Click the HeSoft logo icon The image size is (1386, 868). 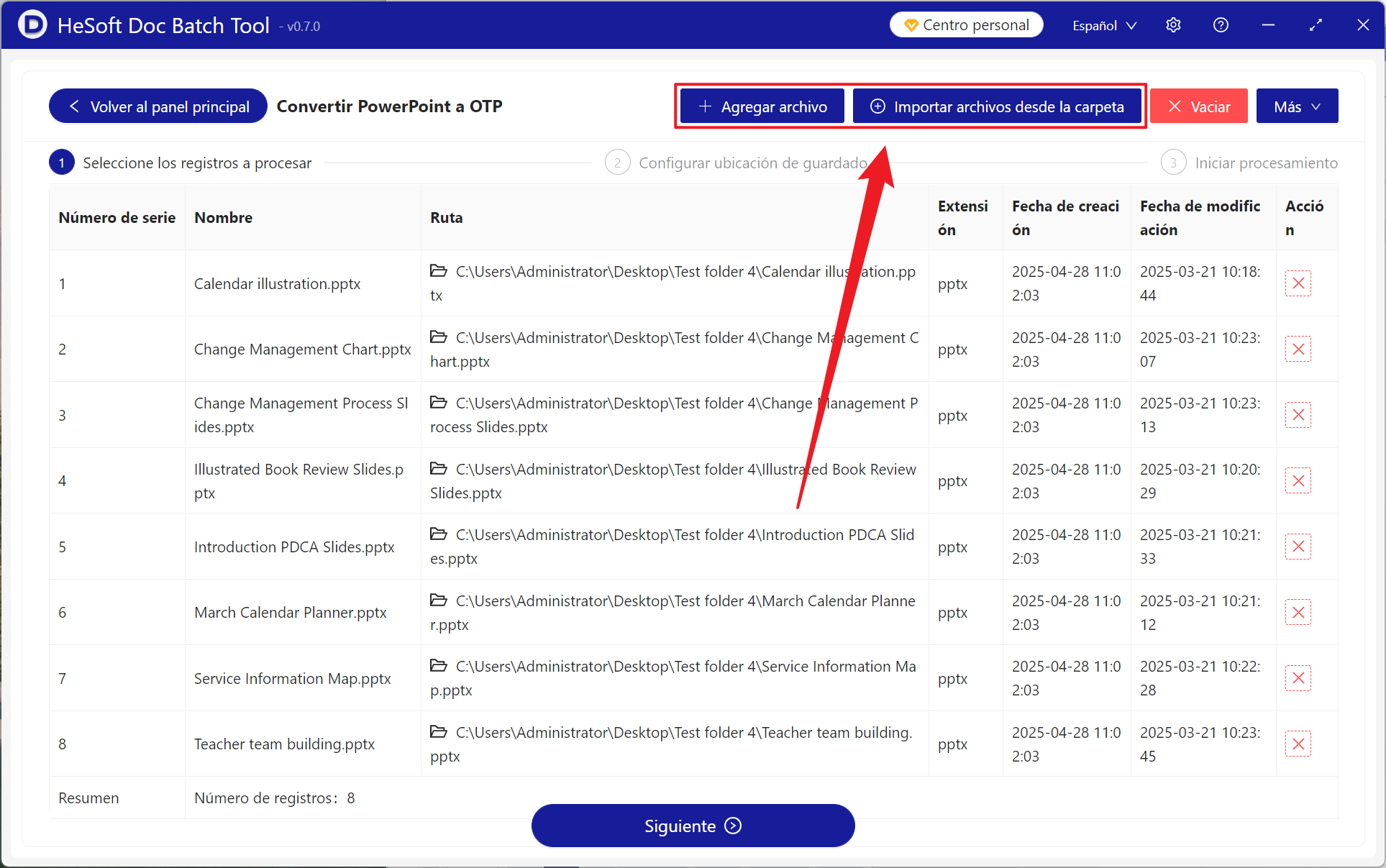point(32,24)
